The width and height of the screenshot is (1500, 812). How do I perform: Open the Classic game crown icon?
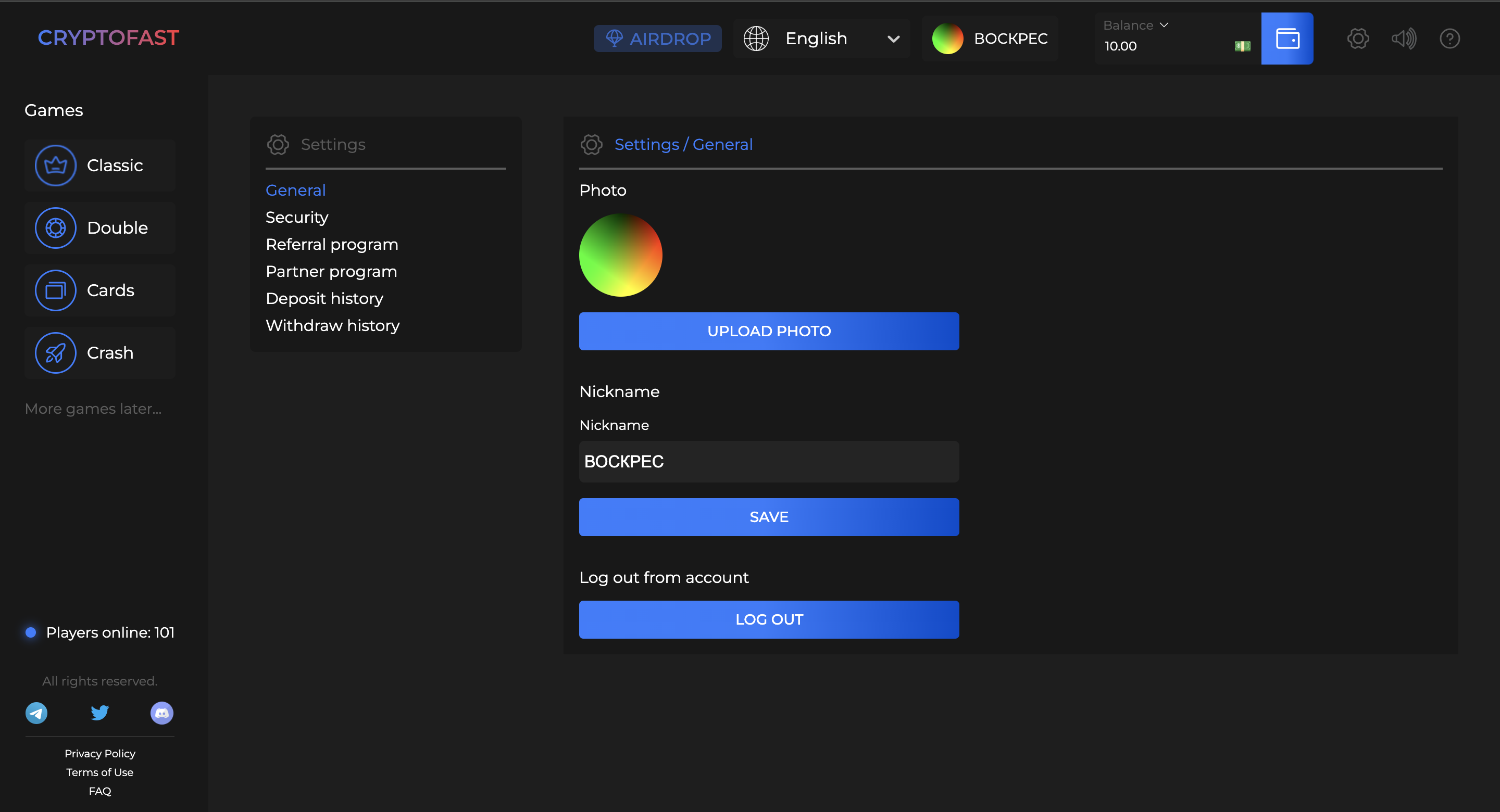[x=55, y=166]
